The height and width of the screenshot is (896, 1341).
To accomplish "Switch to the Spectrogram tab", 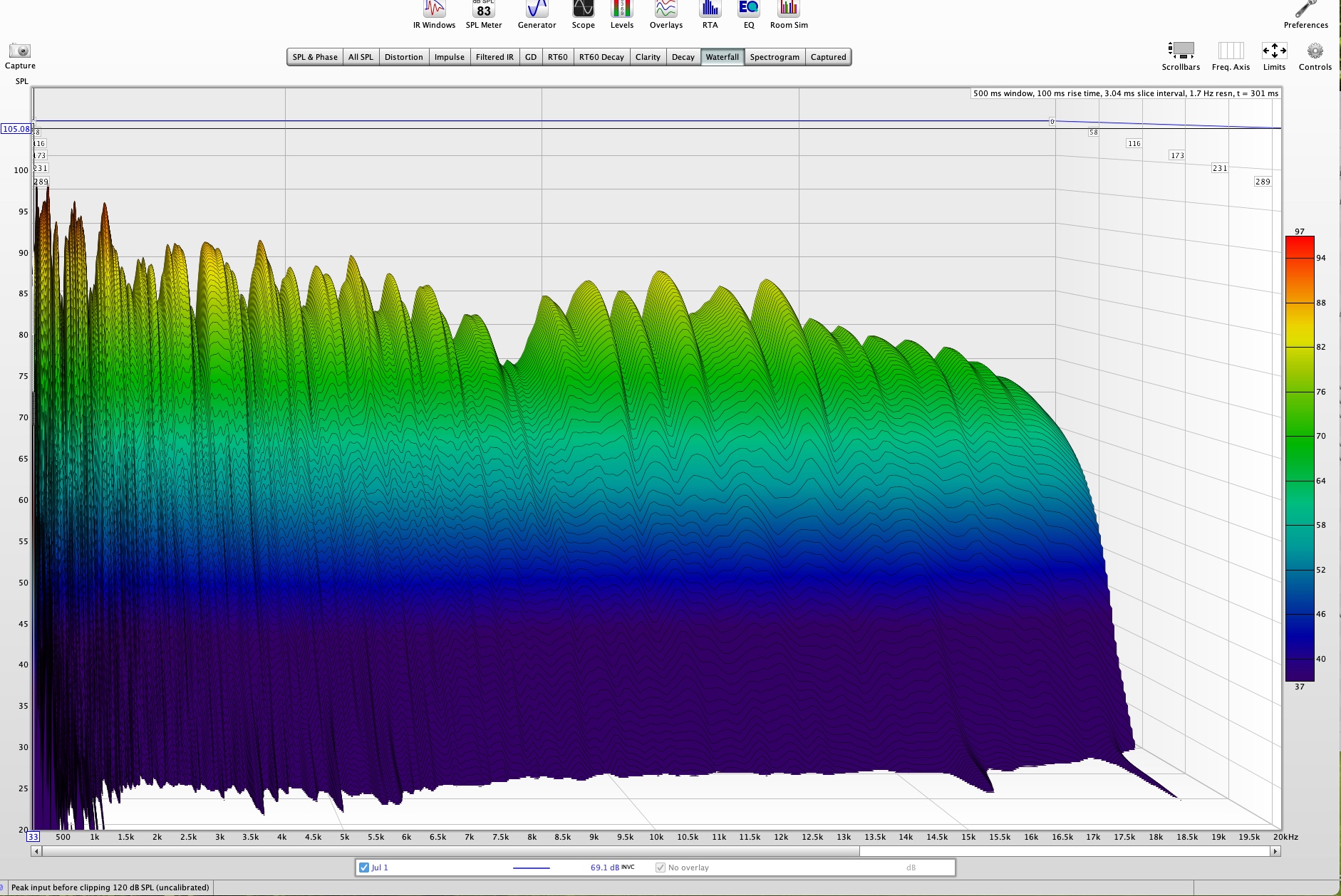I will [774, 57].
